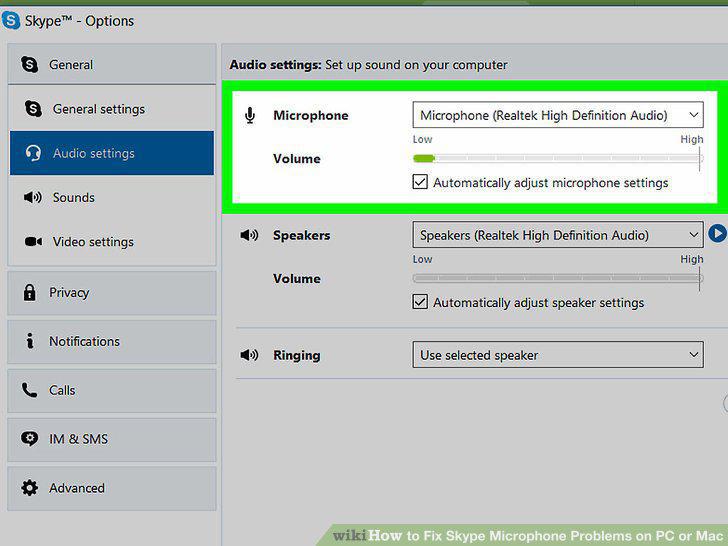
Task: Click the Automatically adjust microphone settings text
Action: pyautogui.click(x=551, y=183)
